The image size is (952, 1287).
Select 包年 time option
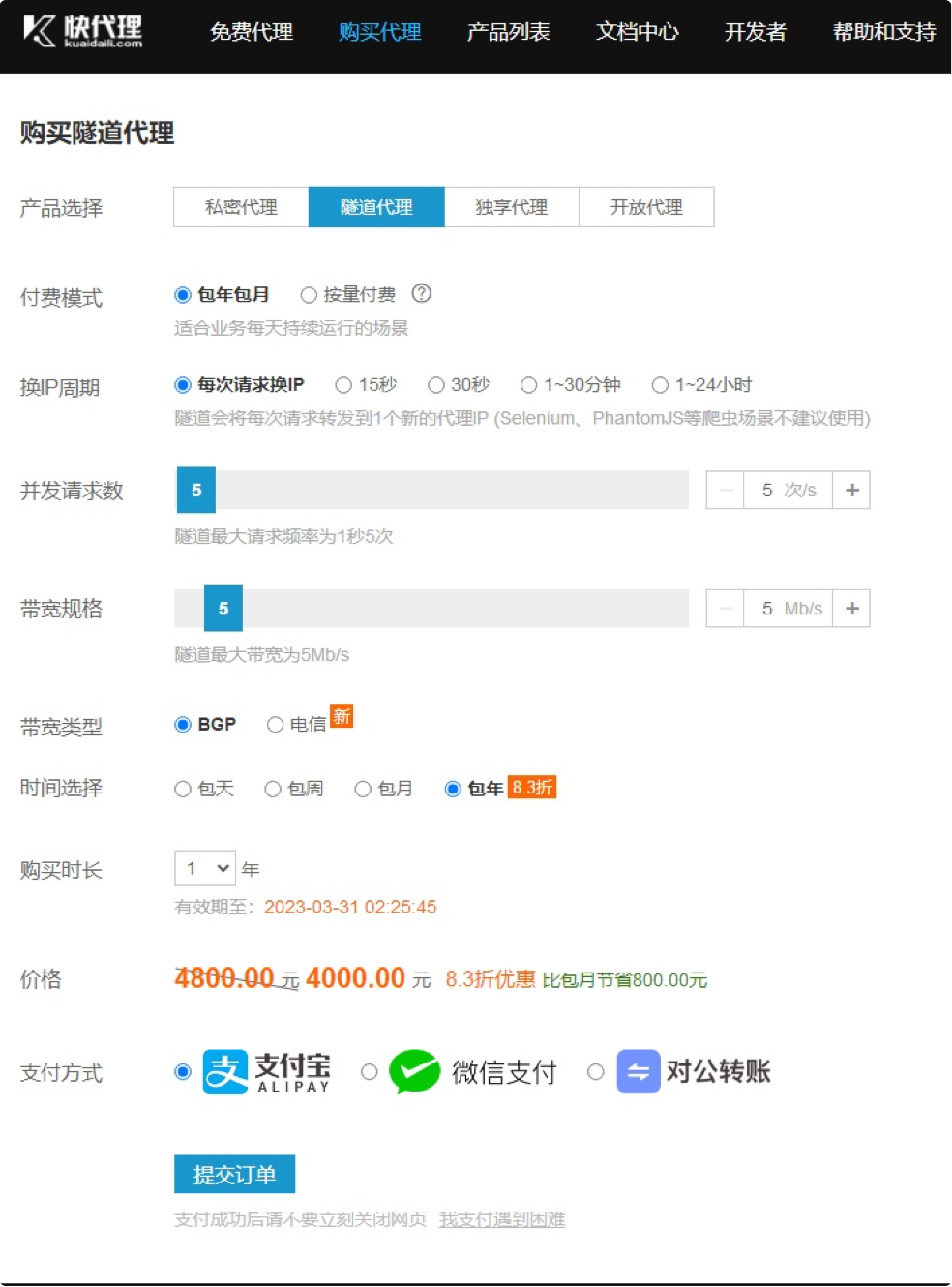pos(453,790)
